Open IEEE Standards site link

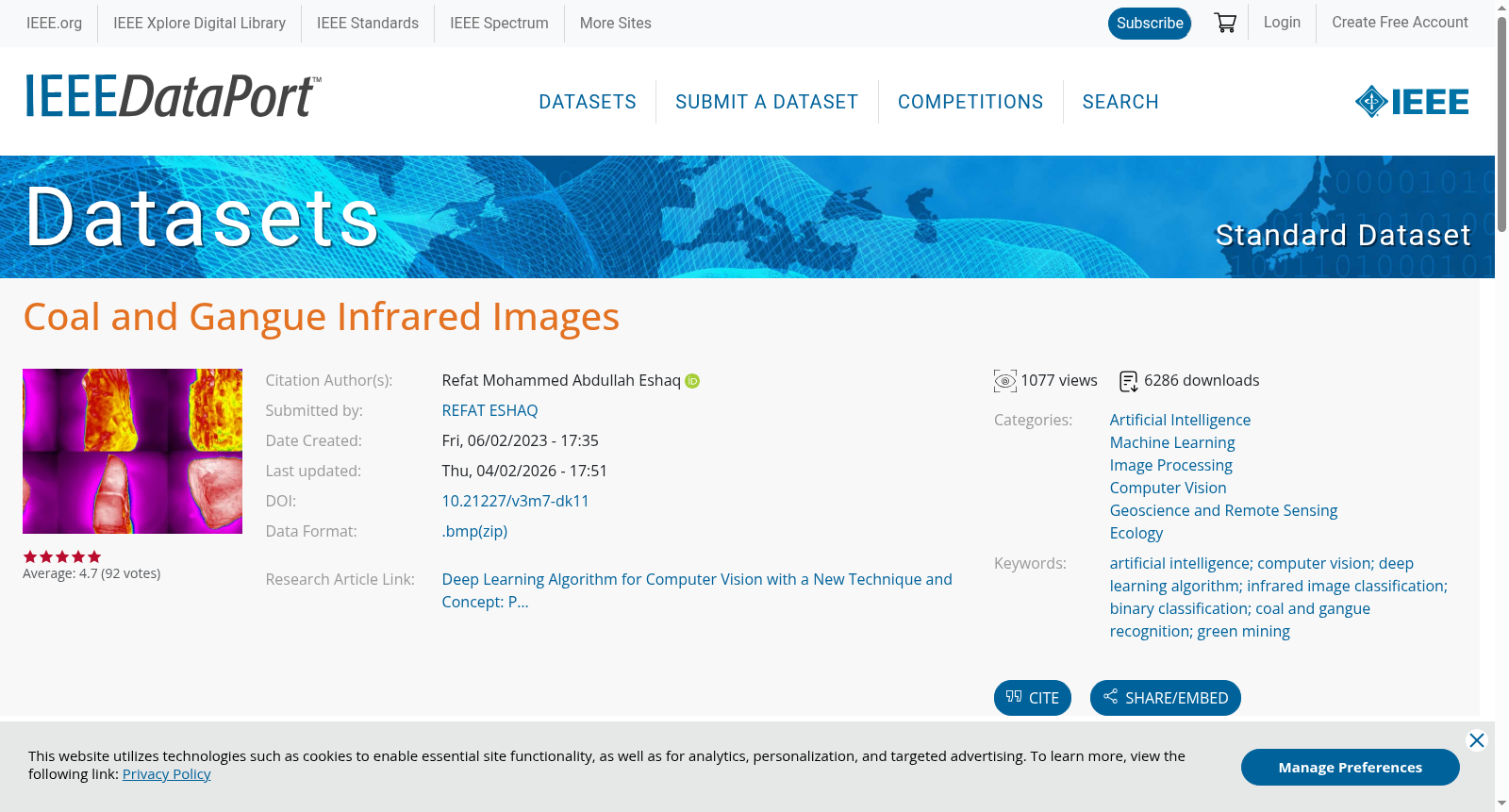tap(368, 23)
